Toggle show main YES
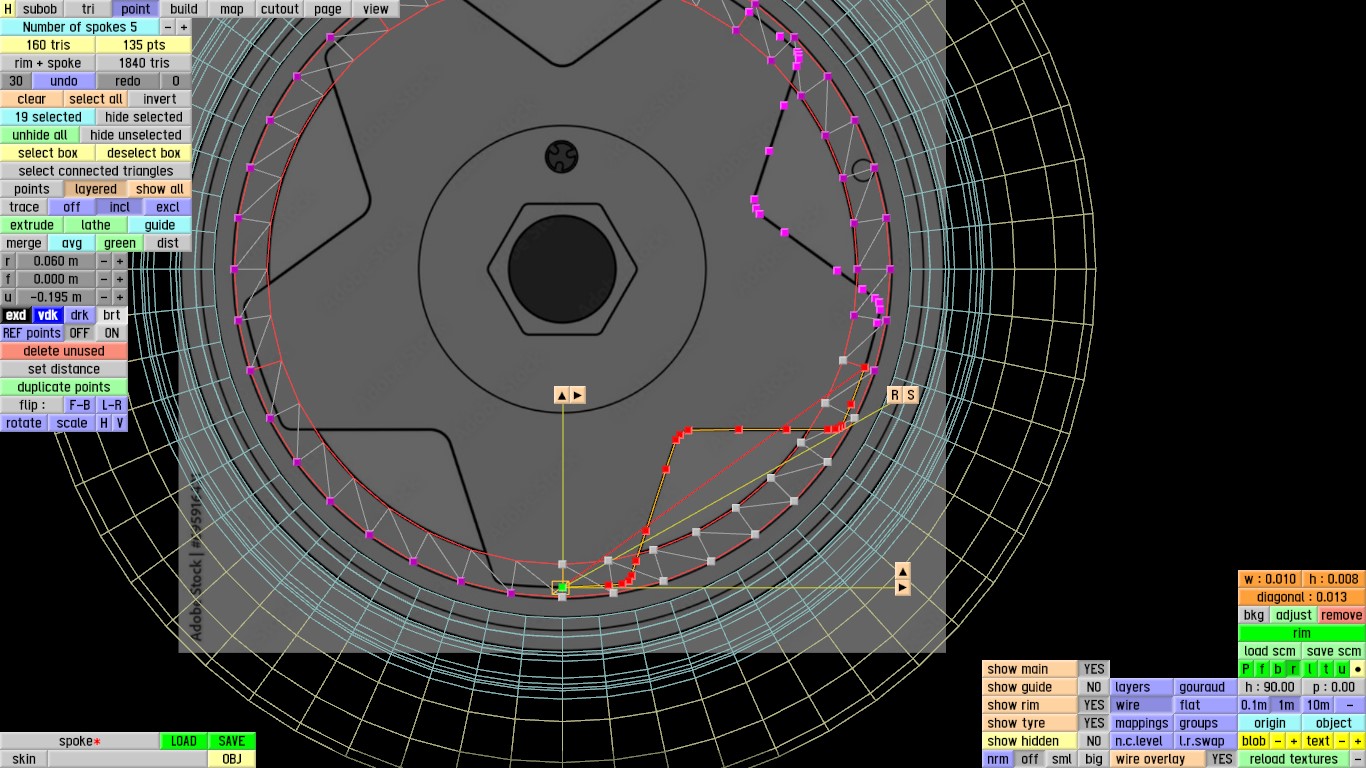 click(x=1094, y=669)
